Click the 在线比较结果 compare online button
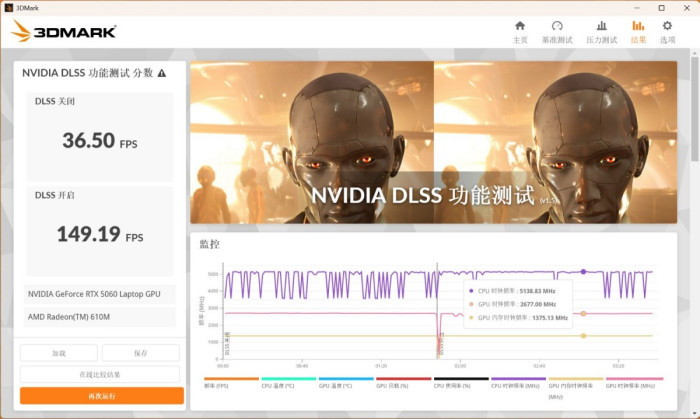The image size is (700, 419). (100, 374)
